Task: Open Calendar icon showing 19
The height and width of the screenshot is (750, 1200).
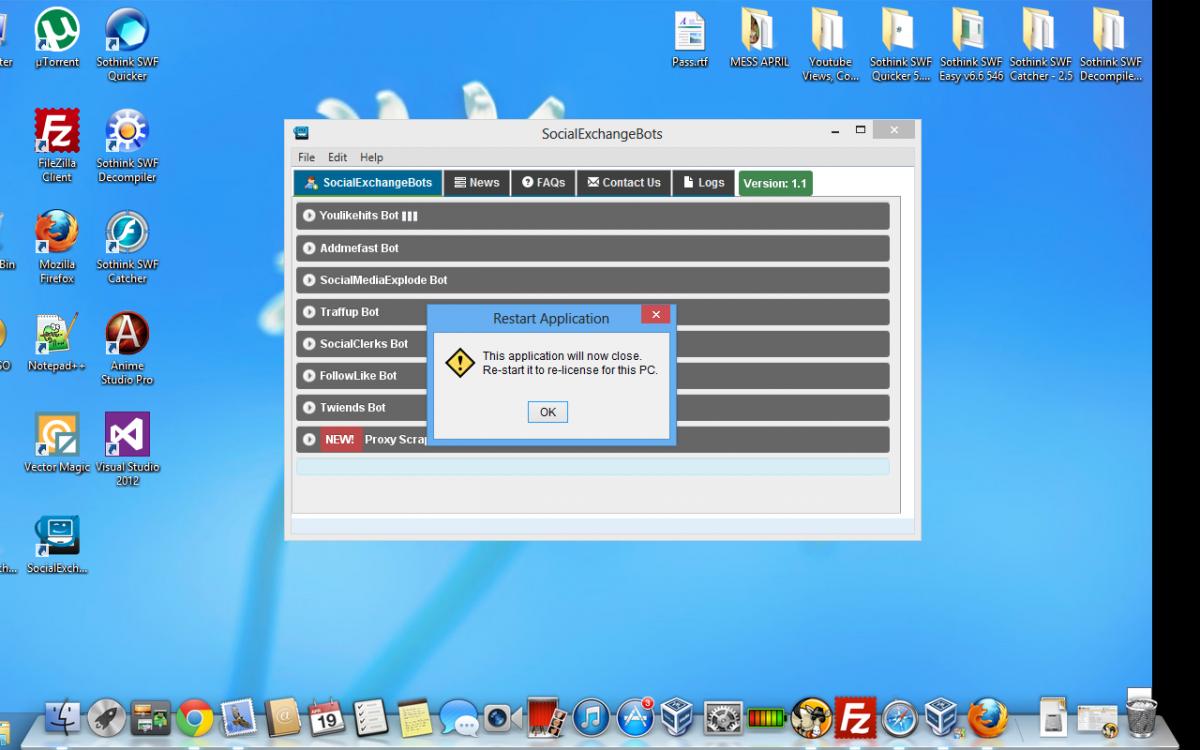Action: coord(327,718)
